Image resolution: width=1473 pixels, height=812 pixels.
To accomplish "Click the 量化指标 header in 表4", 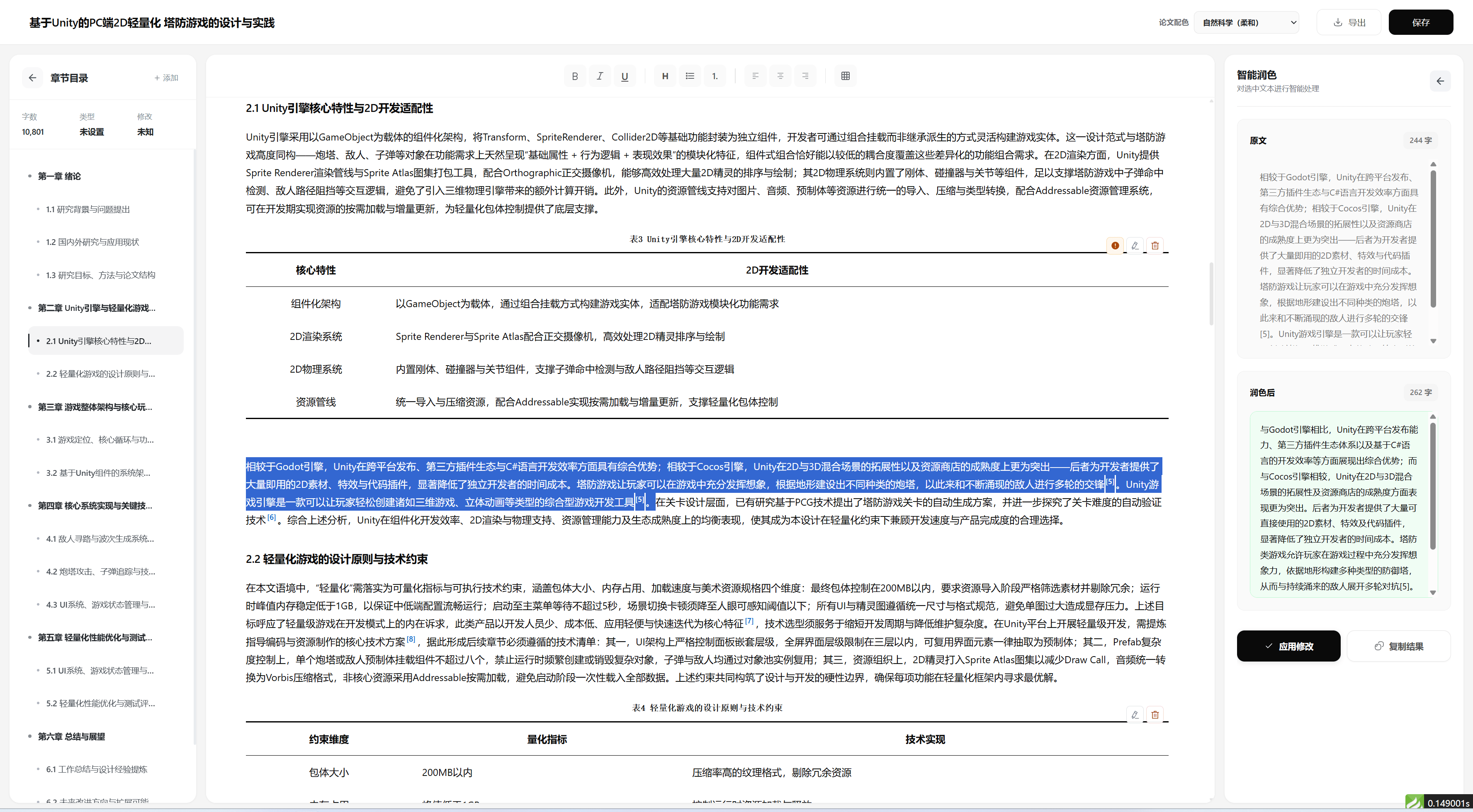I will click(x=547, y=739).
